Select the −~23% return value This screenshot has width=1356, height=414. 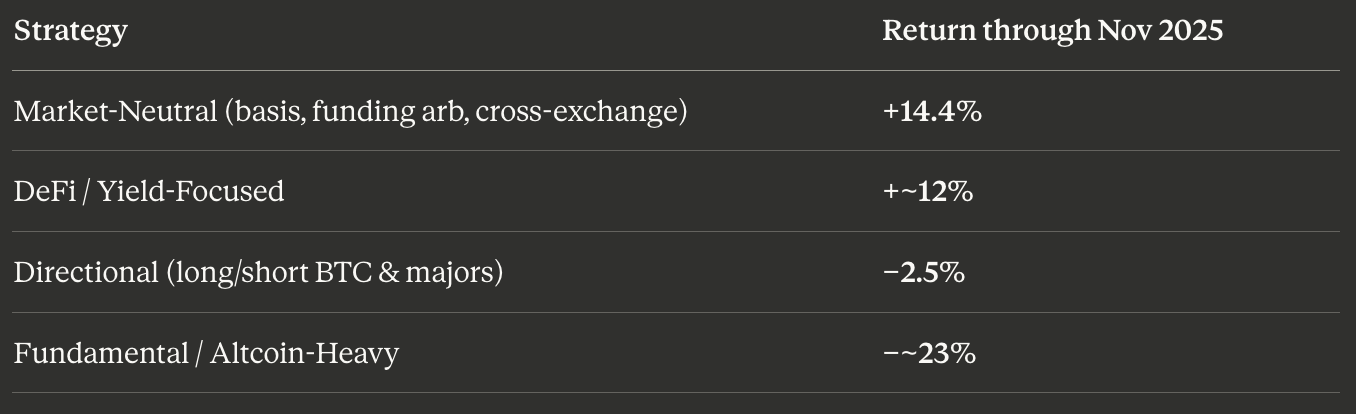[x=929, y=353]
